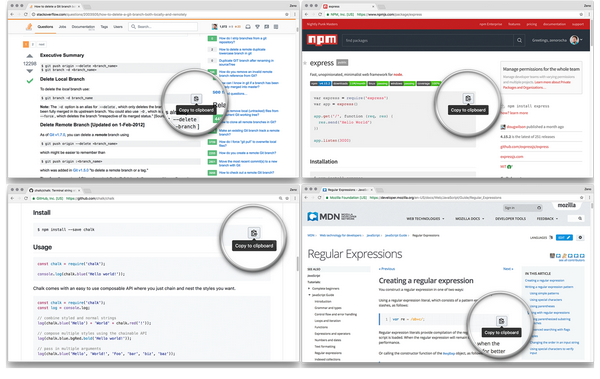Click GitHub window vertical scrollbar
This screenshot has height=379, width=600.
[x=297, y=264]
